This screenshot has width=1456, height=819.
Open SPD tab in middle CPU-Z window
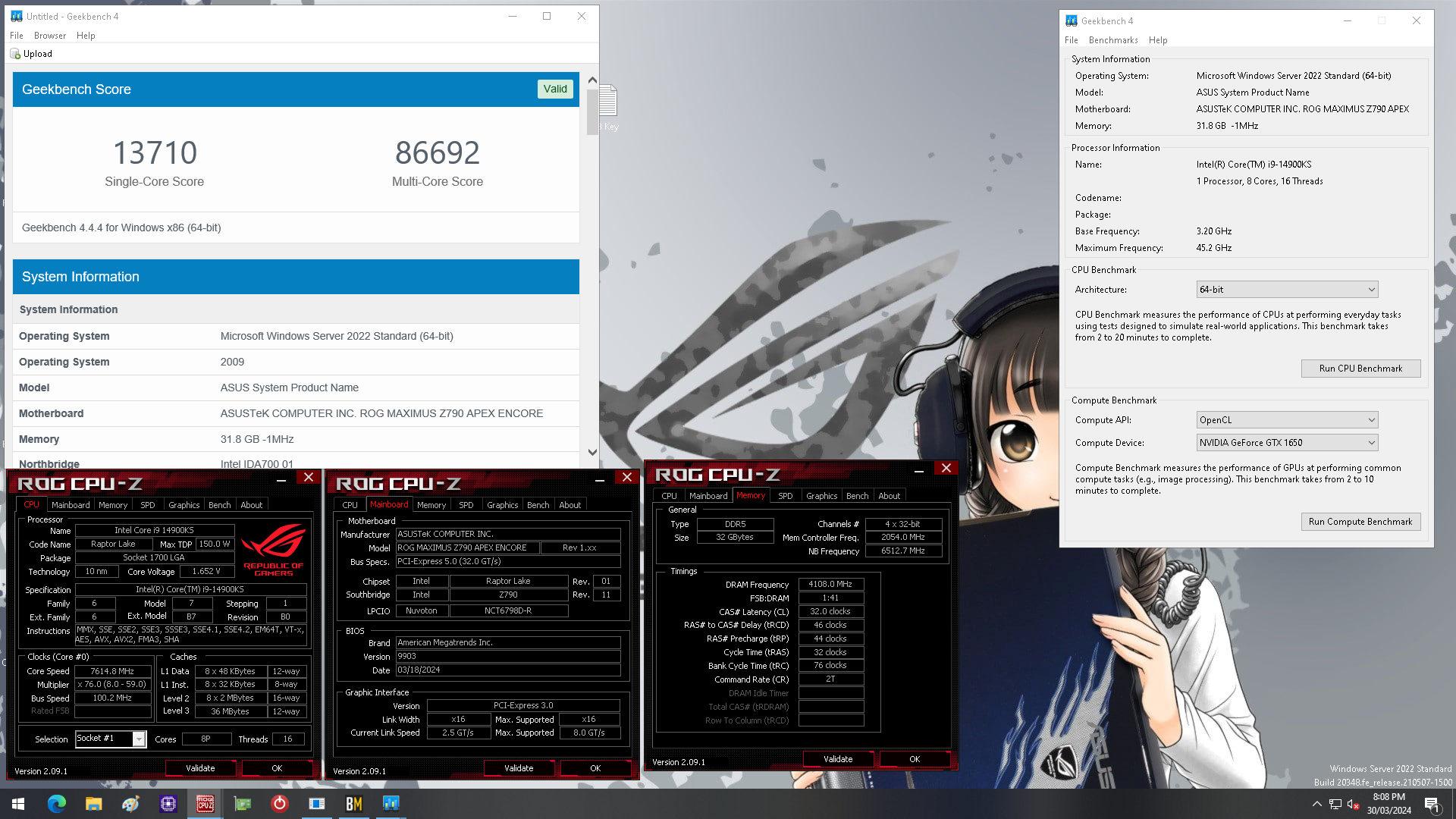coord(466,505)
